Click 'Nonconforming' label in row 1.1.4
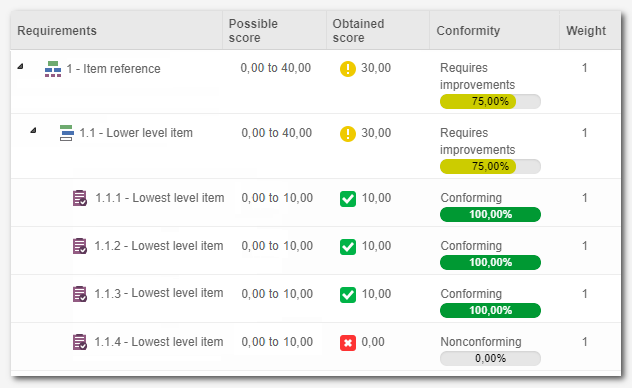 [481, 342]
